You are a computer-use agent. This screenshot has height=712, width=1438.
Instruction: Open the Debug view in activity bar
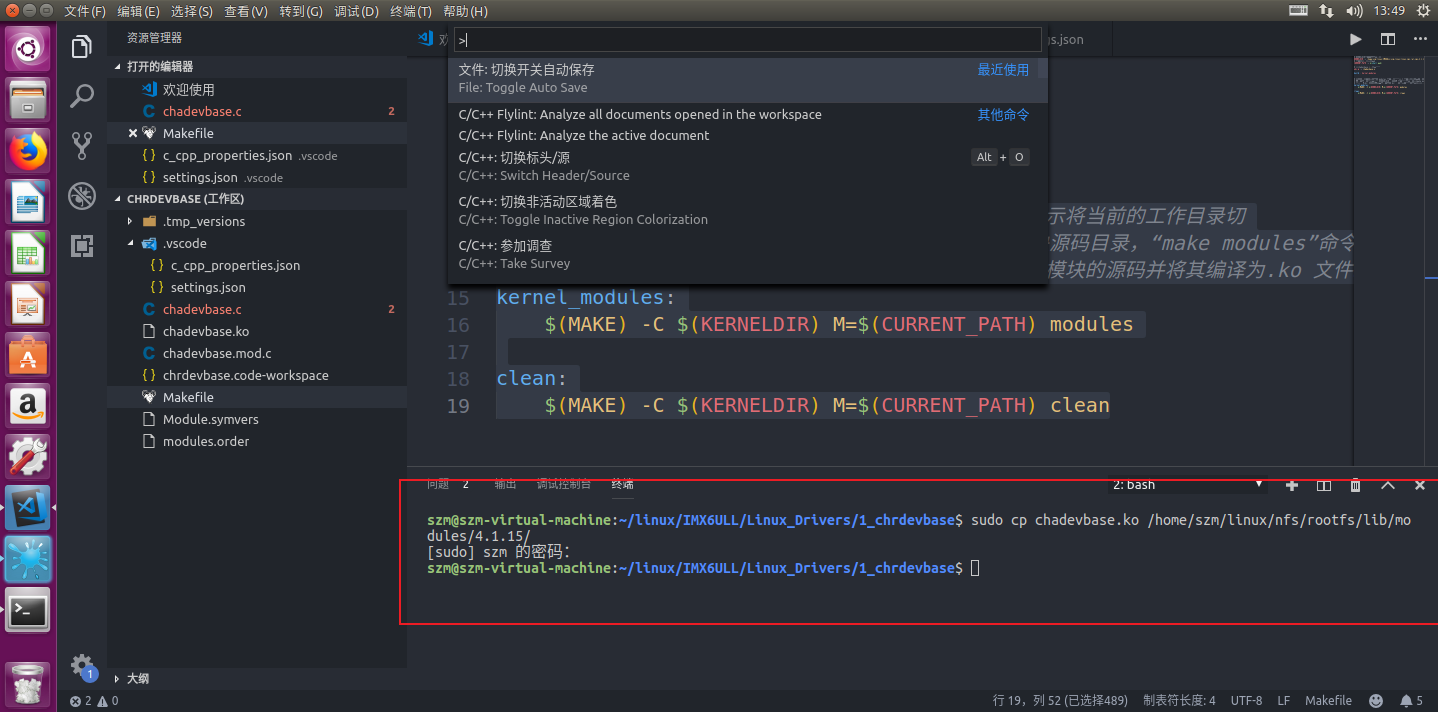point(82,196)
